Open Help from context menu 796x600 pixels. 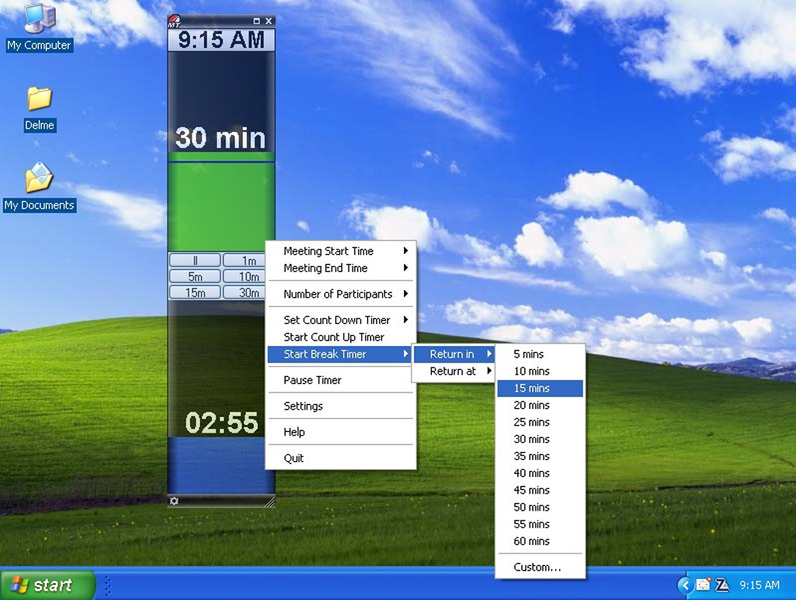click(x=341, y=432)
